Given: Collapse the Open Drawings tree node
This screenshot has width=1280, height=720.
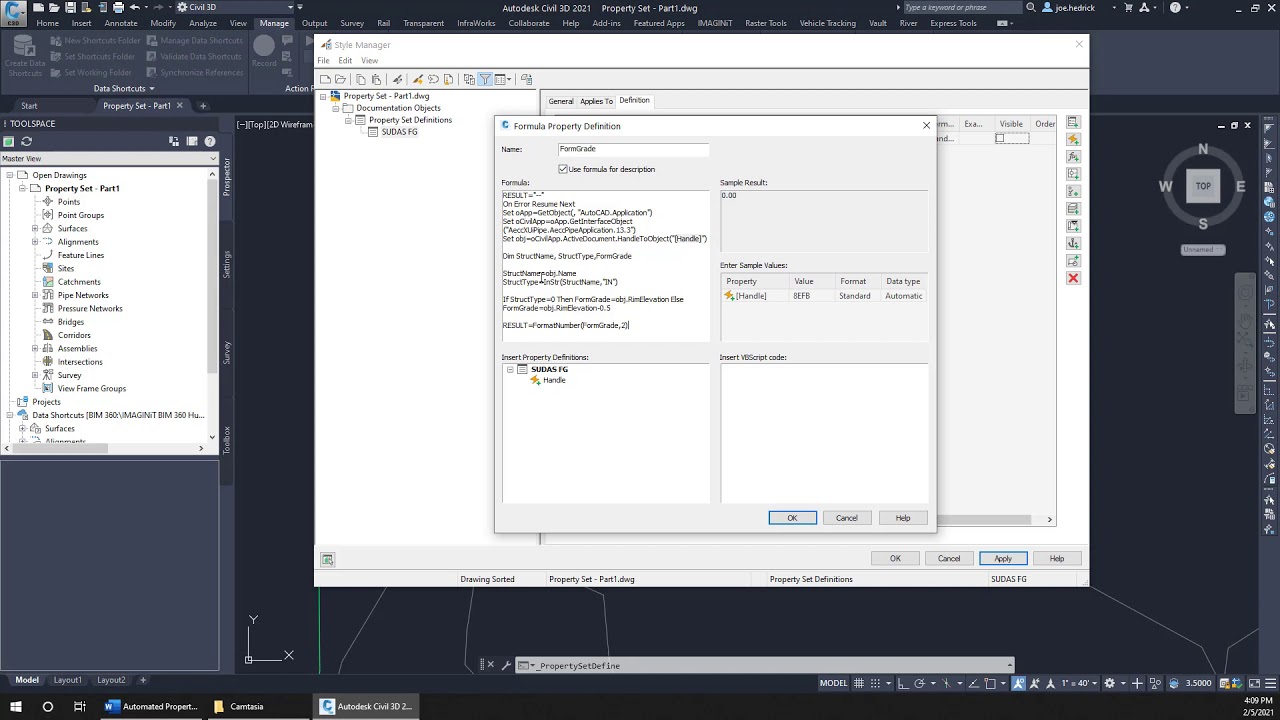Looking at the screenshot, I should (x=9, y=175).
